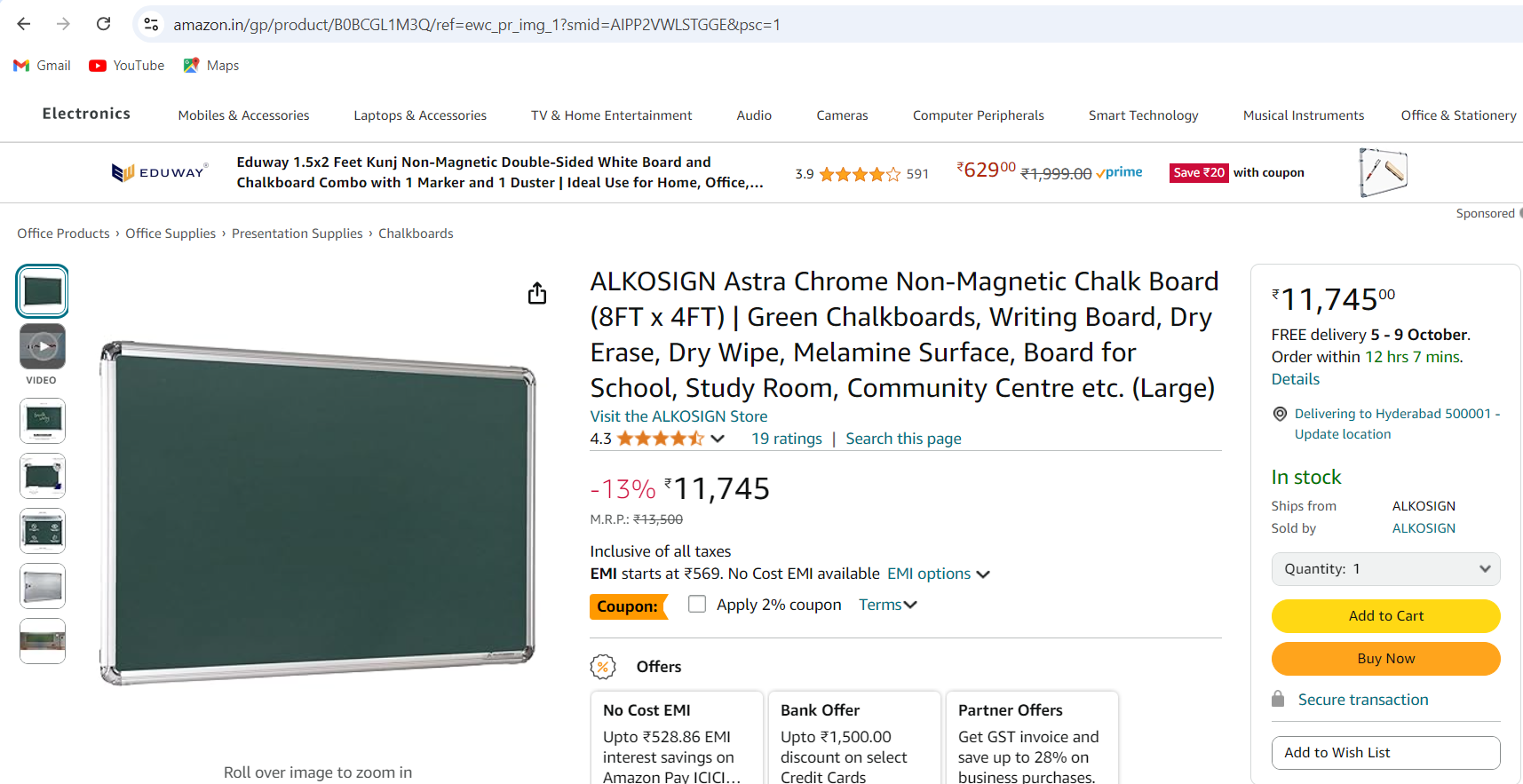Select the third chalkboard image thumbnail
The width and height of the screenshot is (1523, 784).
click(x=43, y=476)
